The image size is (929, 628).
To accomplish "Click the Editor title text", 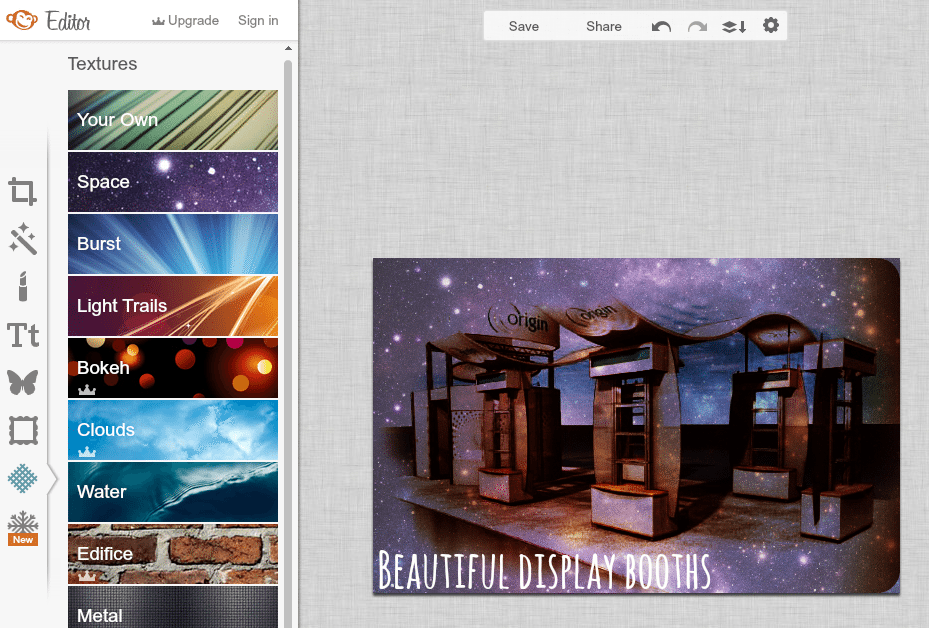I will pos(68,21).
